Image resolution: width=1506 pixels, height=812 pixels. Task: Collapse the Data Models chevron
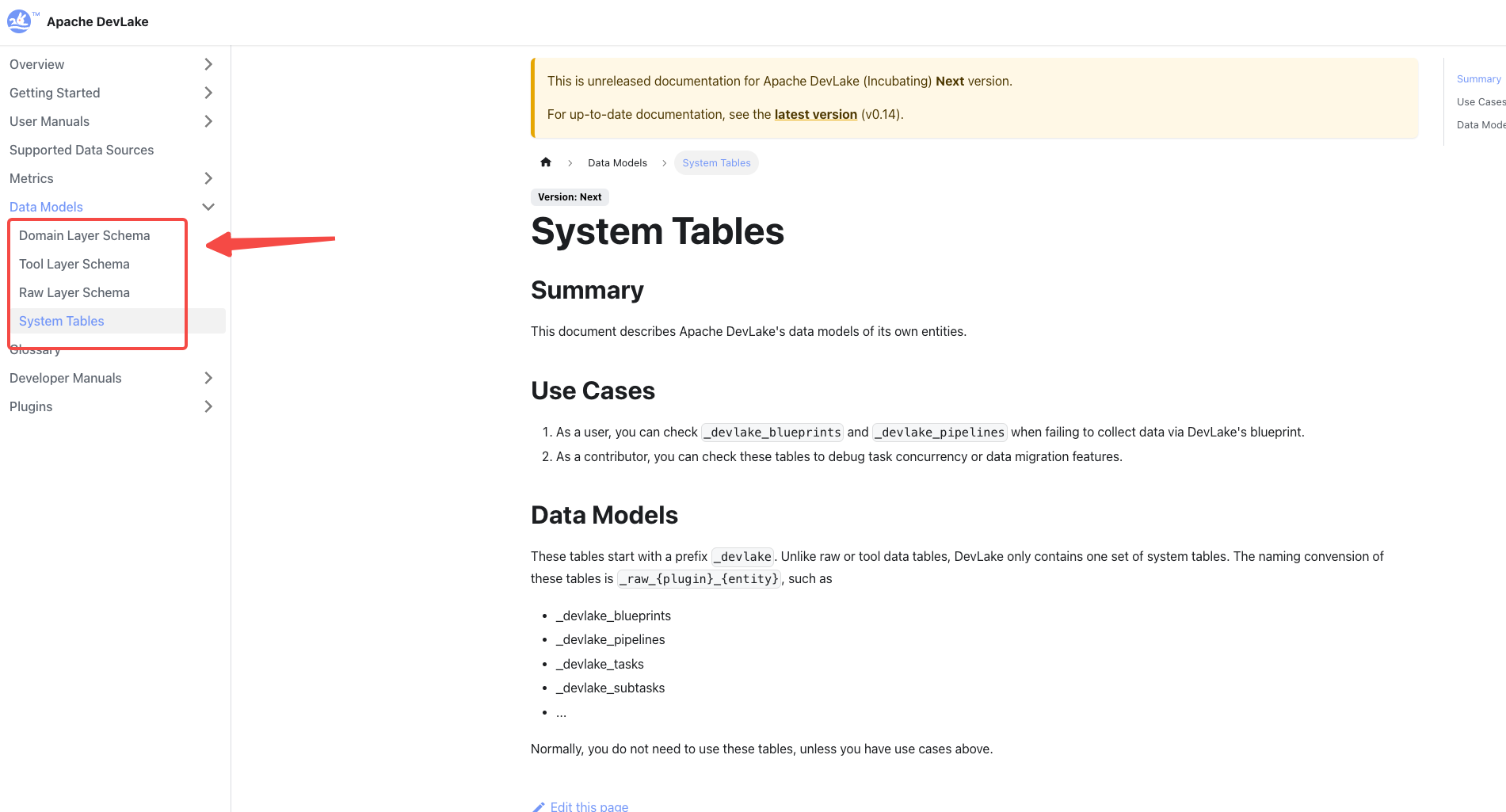point(208,207)
